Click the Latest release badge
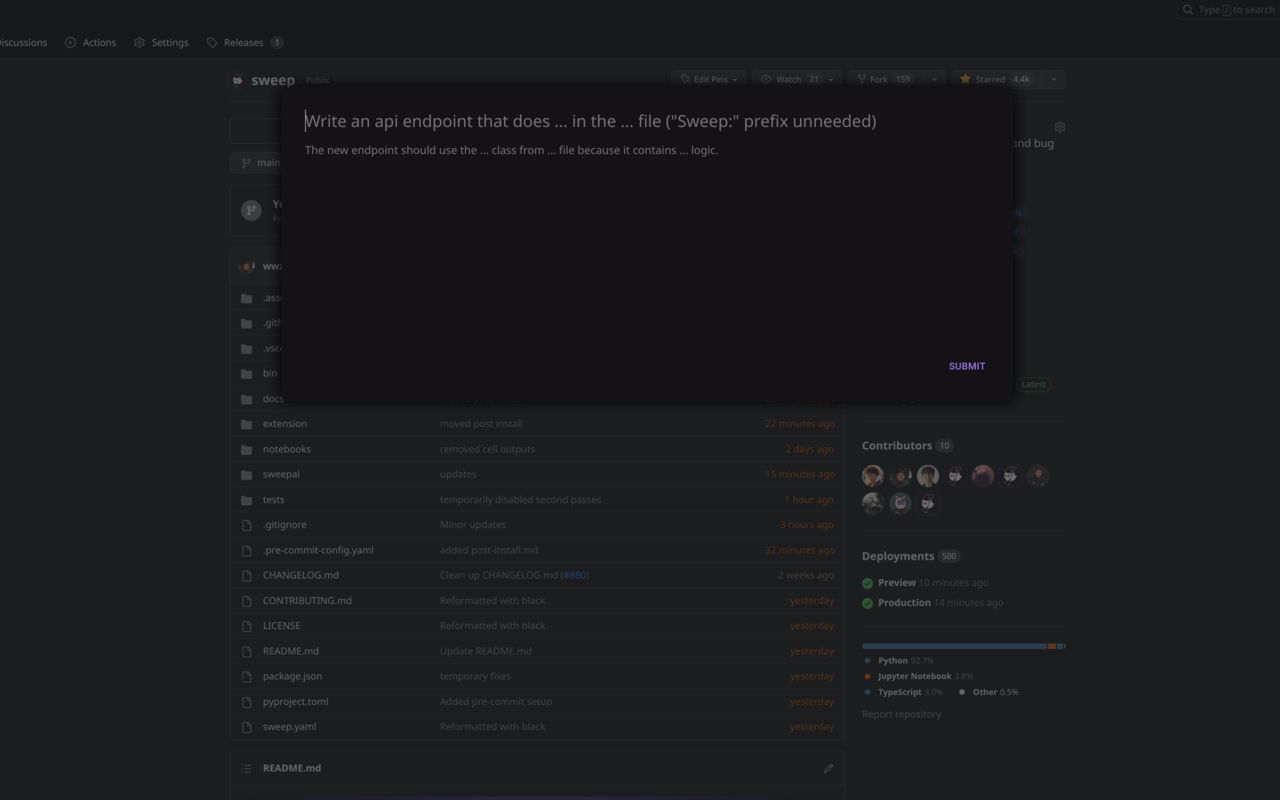This screenshot has height=800, width=1280. pos(1034,384)
